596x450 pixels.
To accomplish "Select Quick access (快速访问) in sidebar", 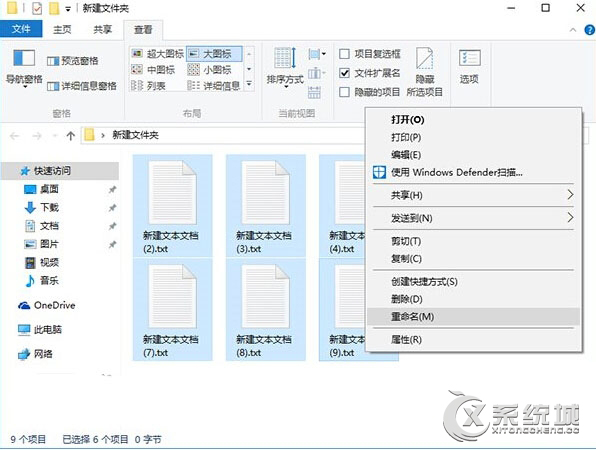I will [x=60, y=171].
